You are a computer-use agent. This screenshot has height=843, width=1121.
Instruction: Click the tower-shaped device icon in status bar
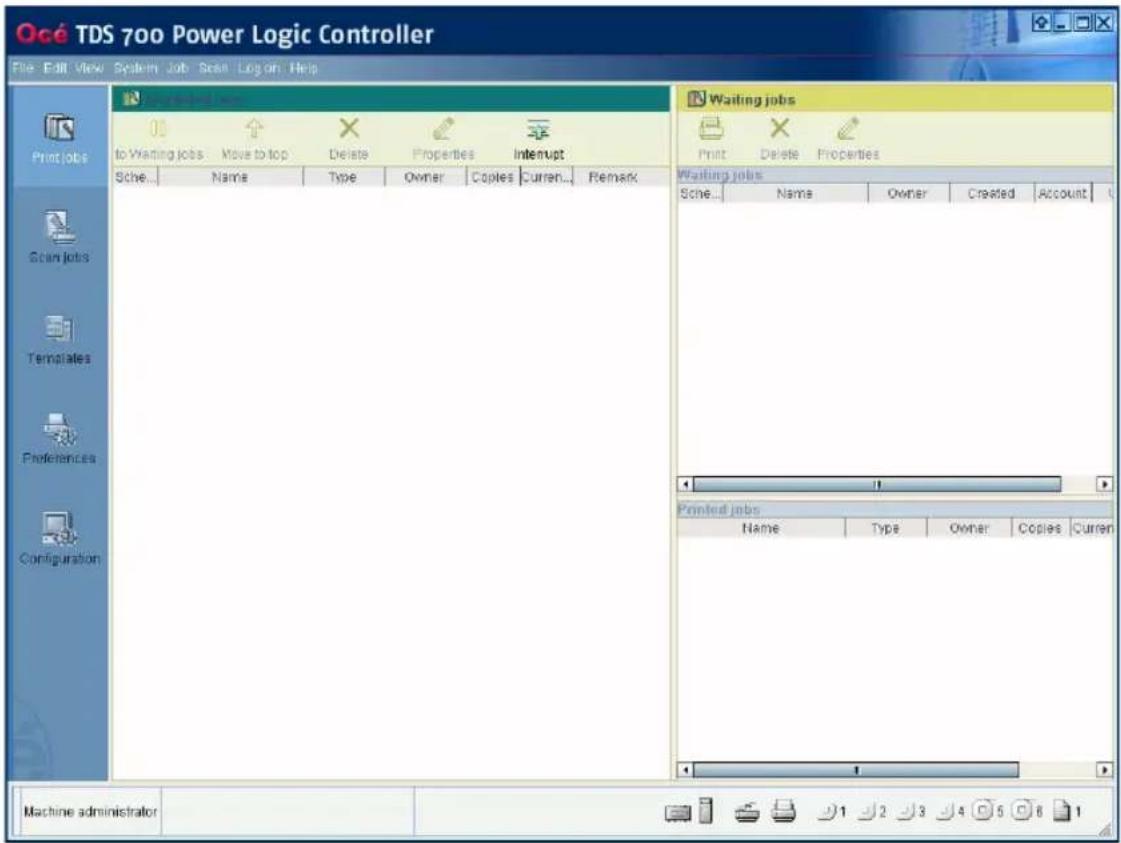(706, 810)
